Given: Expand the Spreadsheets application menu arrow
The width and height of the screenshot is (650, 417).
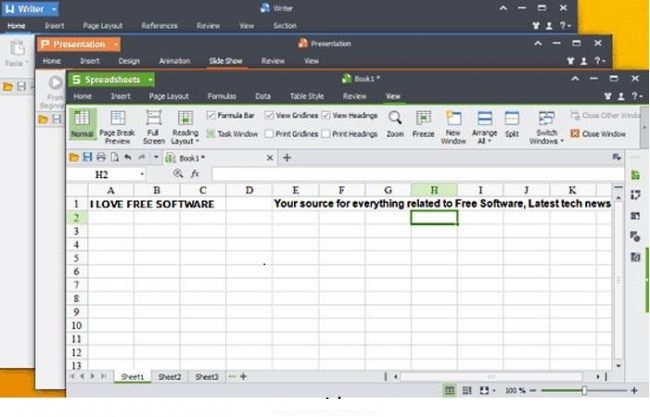Looking at the screenshot, I should 150,80.
